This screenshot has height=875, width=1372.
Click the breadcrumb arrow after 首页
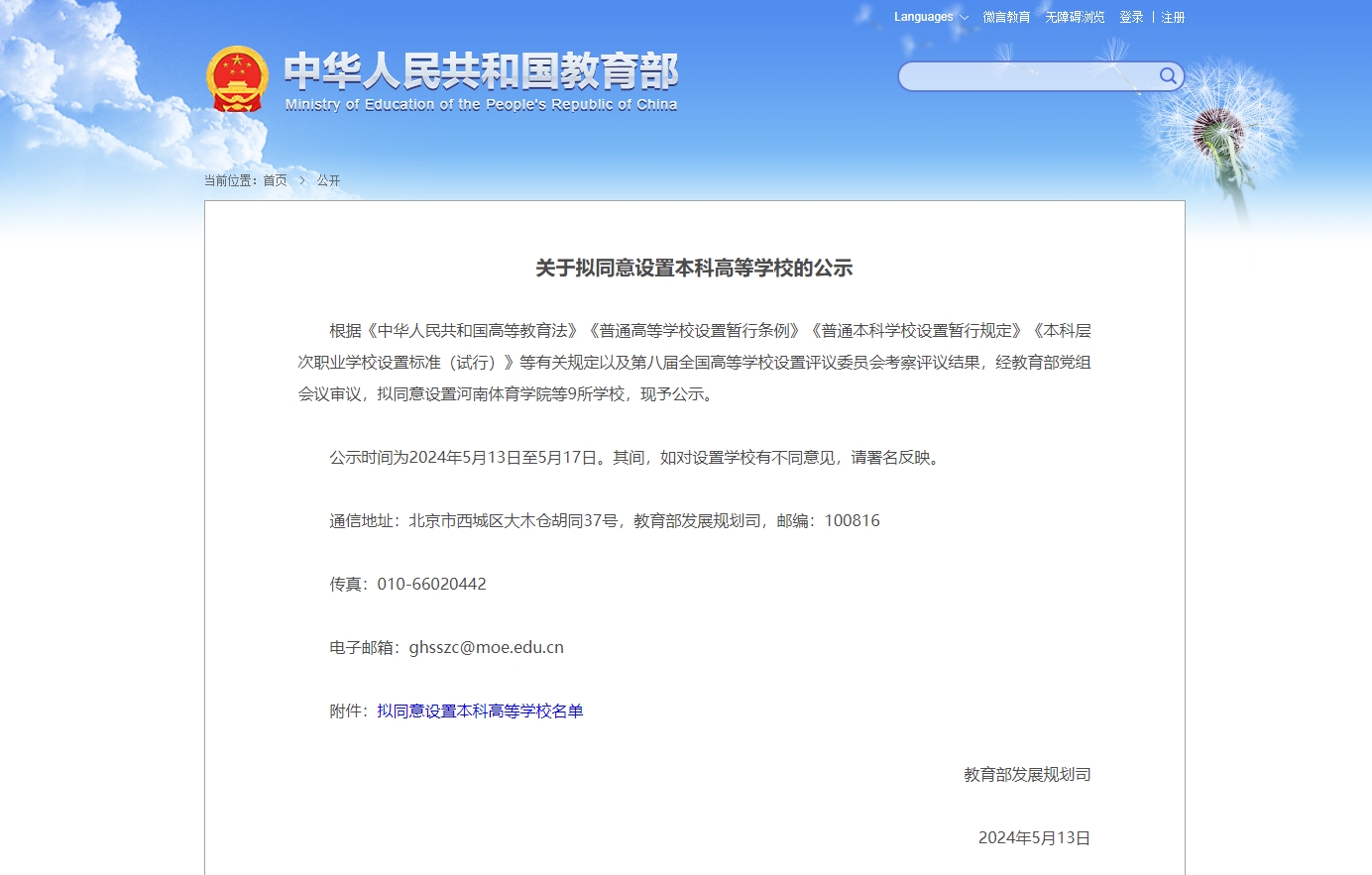[x=302, y=180]
